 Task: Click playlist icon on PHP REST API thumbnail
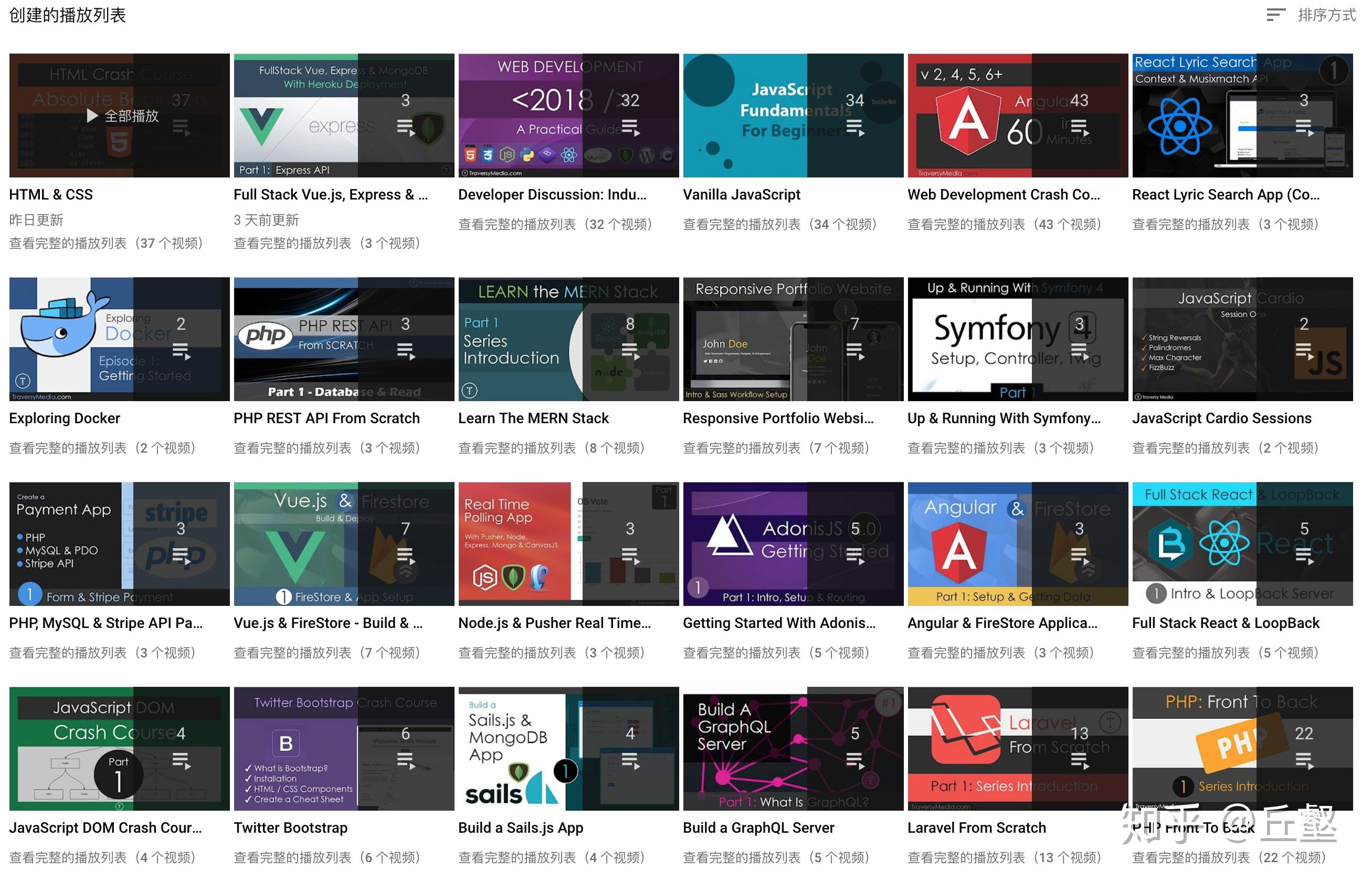pyautogui.click(x=406, y=351)
